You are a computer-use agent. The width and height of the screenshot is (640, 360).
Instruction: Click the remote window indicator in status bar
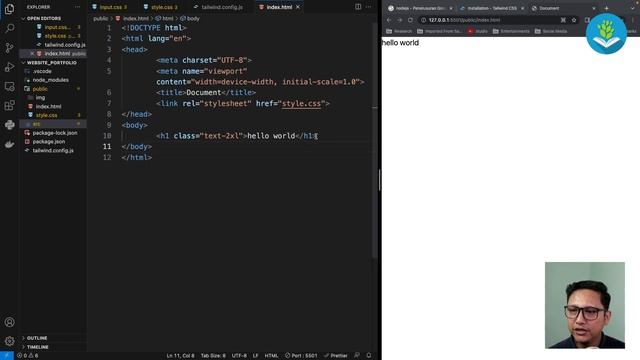click(7, 356)
